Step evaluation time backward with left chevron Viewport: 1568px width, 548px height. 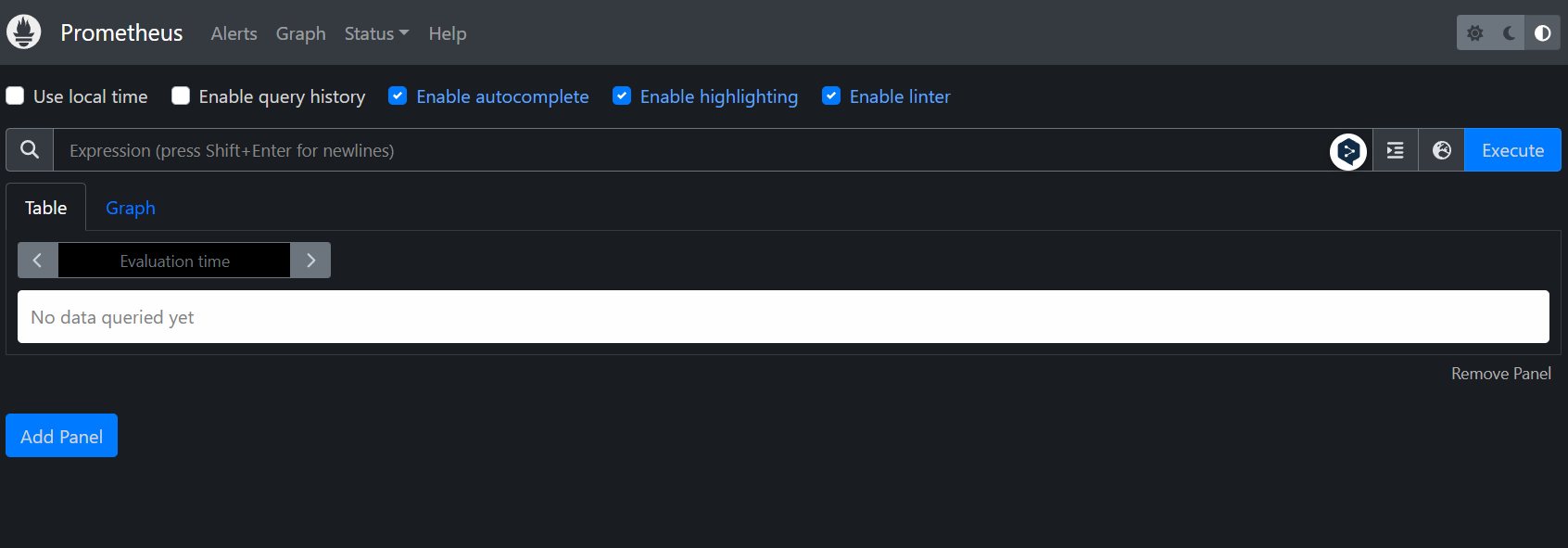pos(38,261)
